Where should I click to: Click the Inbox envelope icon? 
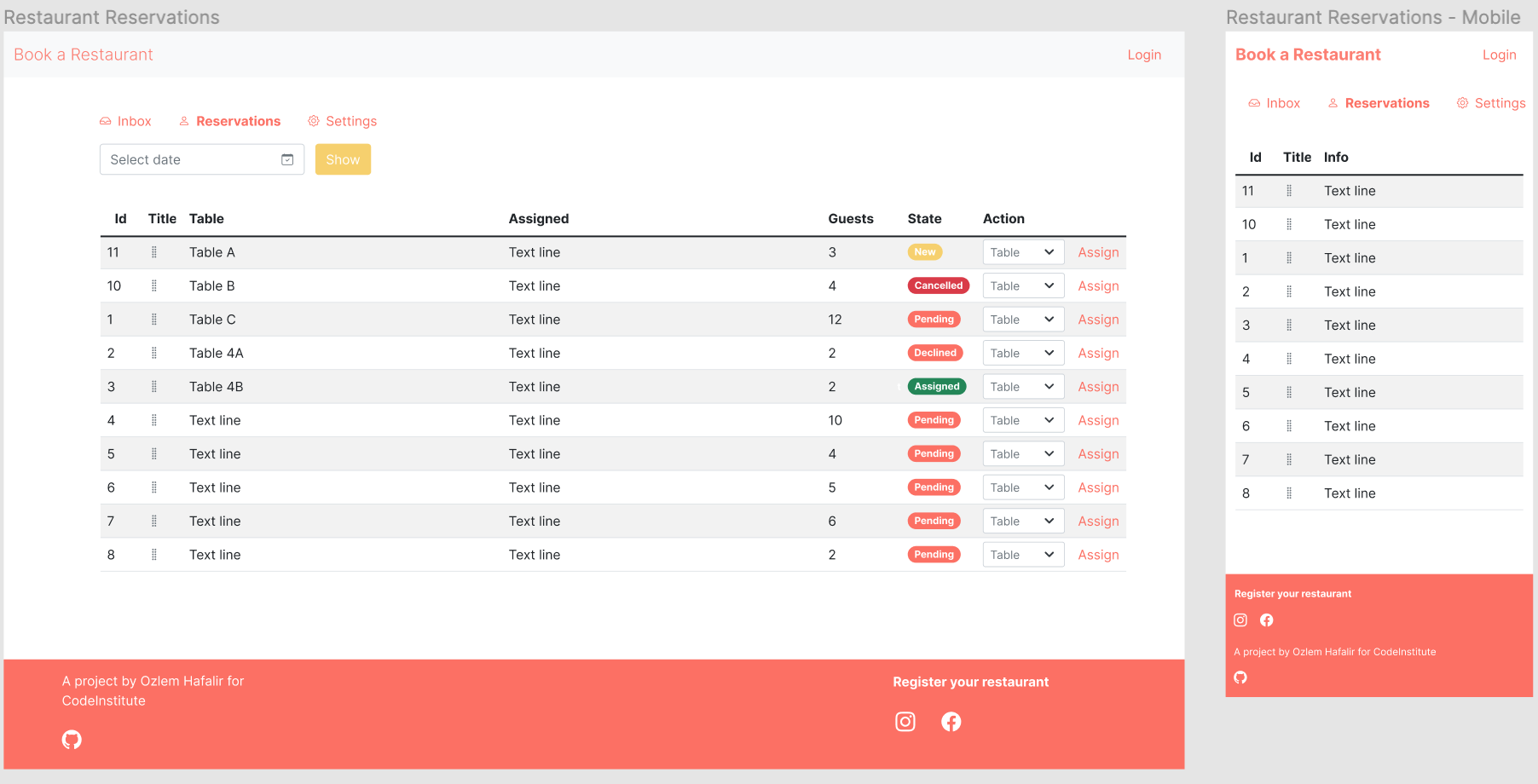click(x=105, y=121)
